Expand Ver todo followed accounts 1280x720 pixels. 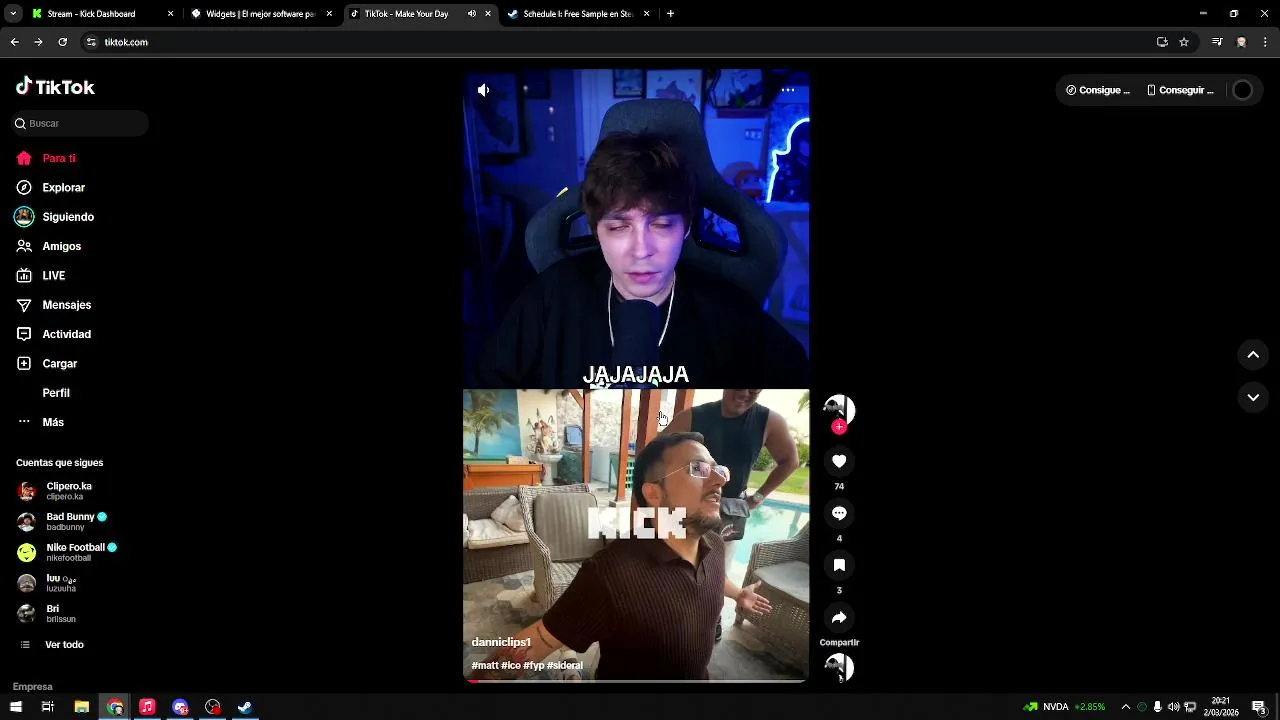52,645
